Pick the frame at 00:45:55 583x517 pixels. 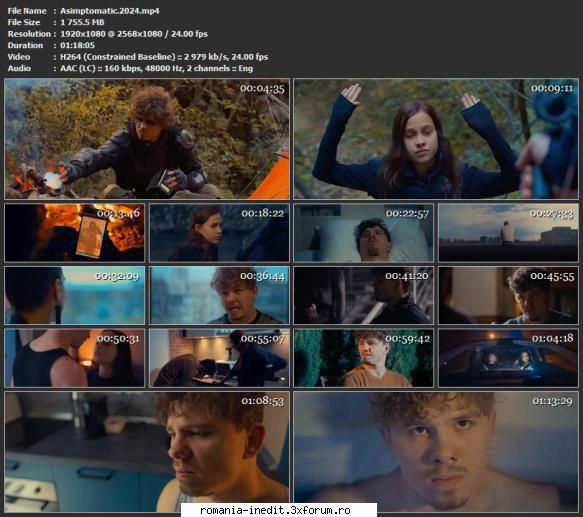[x=508, y=295]
